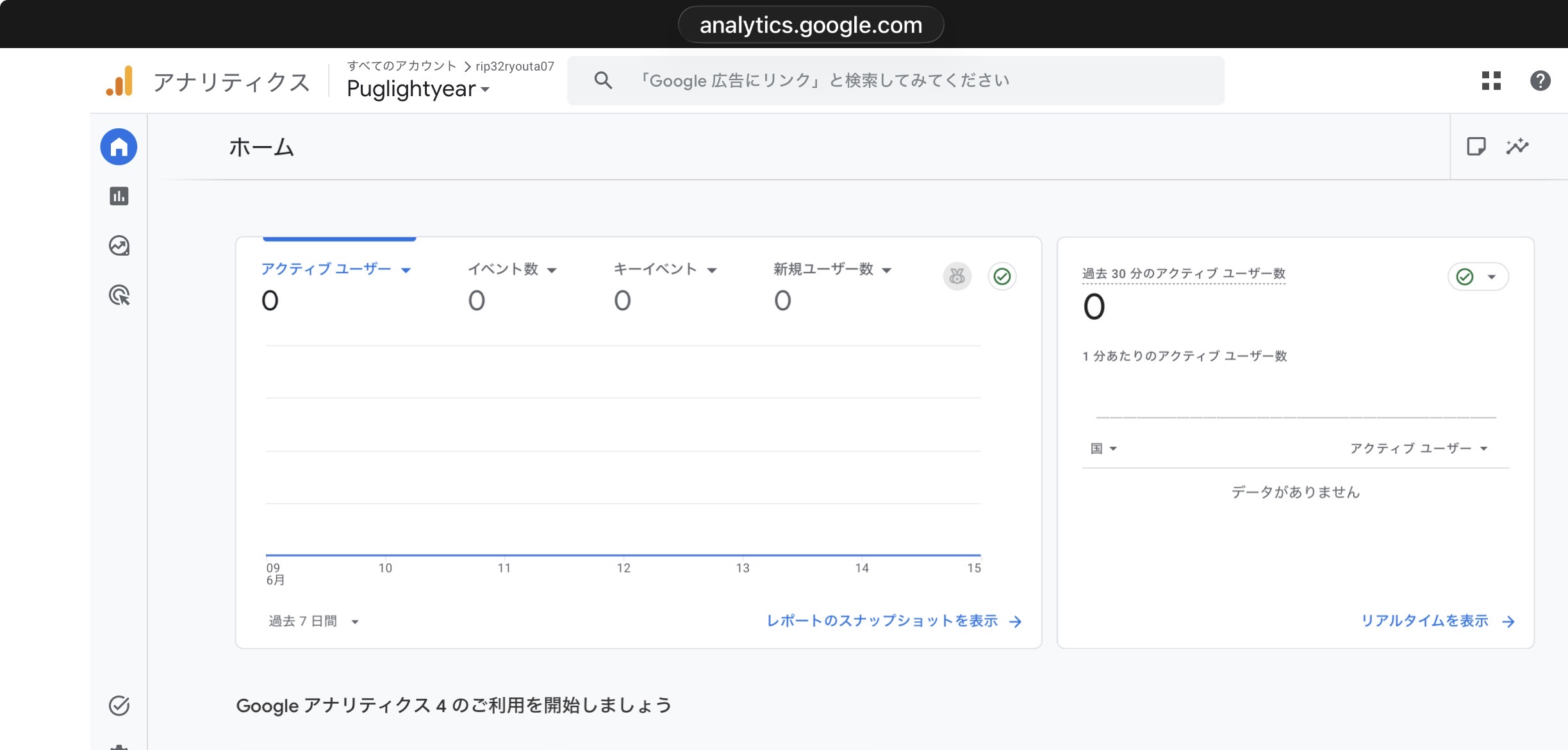Click the すべてのアカウント breadcrumb

(x=402, y=66)
